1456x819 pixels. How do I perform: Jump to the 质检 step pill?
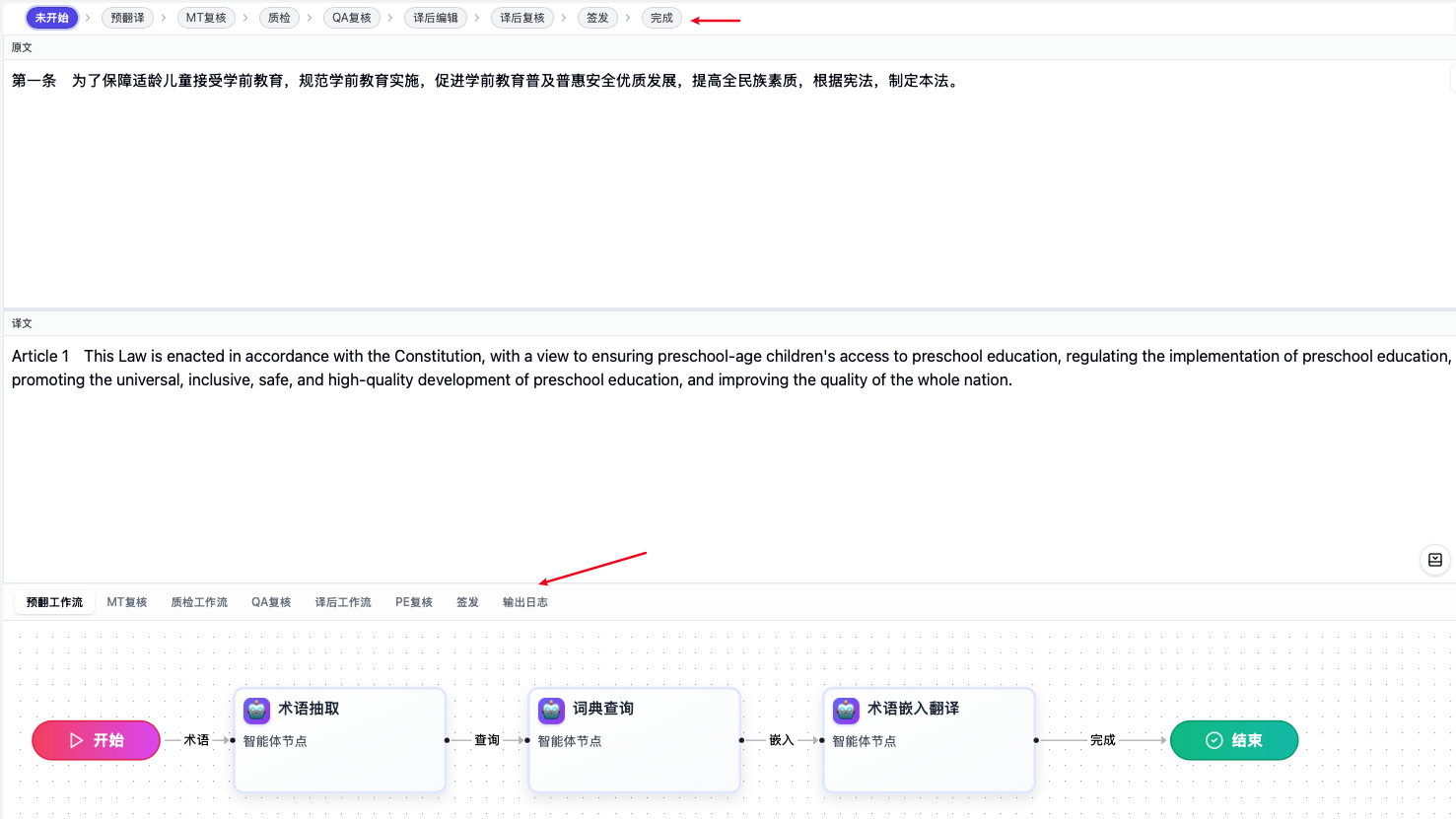point(279,18)
